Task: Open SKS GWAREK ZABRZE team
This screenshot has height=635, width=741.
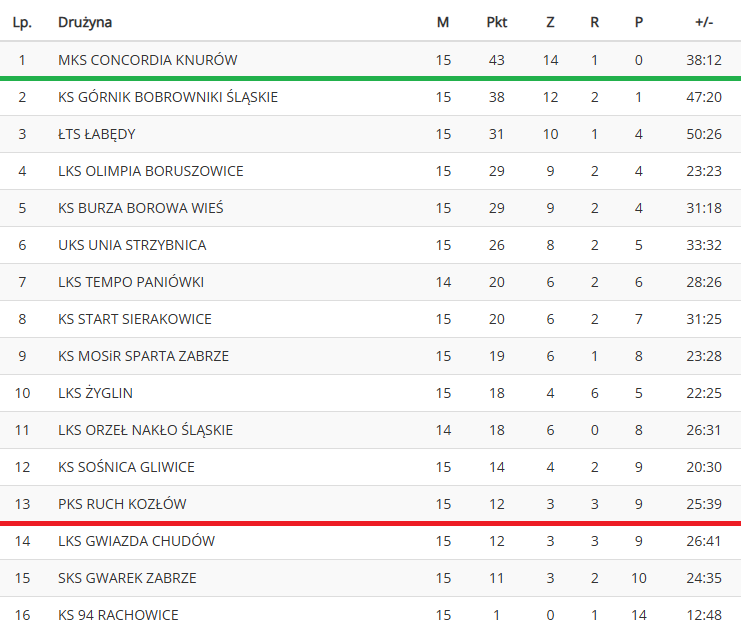Action: click(127, 578)
